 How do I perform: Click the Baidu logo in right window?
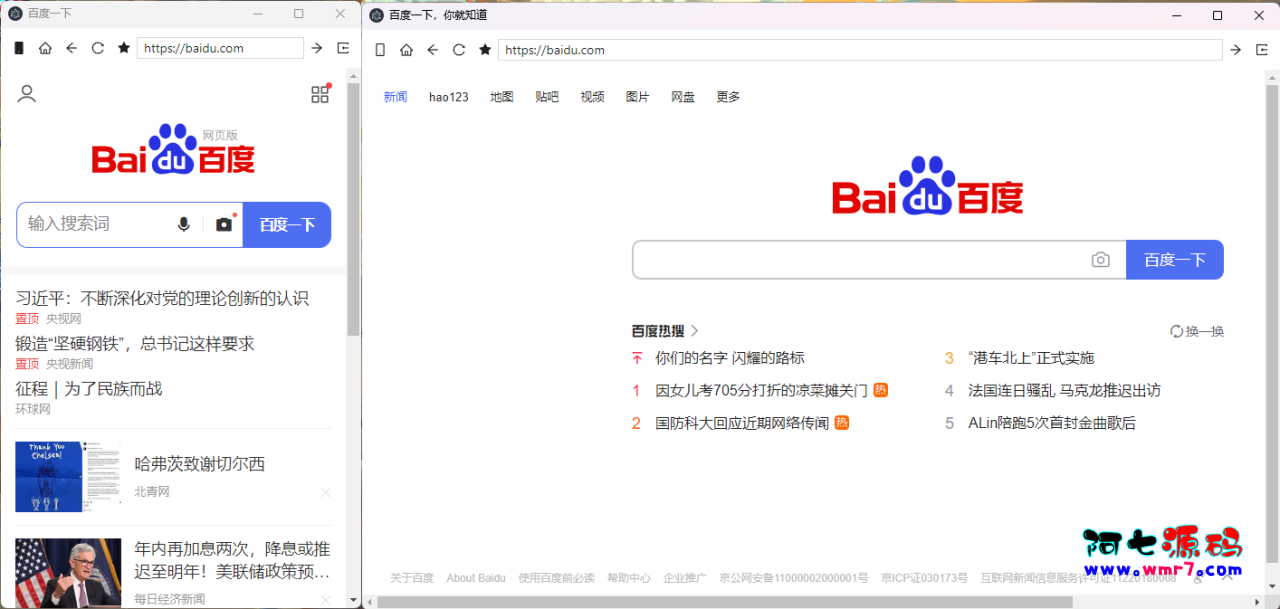(x=928, y=186)
